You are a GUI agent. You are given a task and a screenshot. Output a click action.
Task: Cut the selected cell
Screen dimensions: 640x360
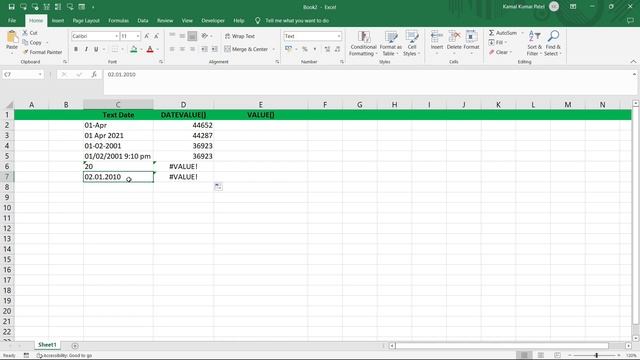29,33
